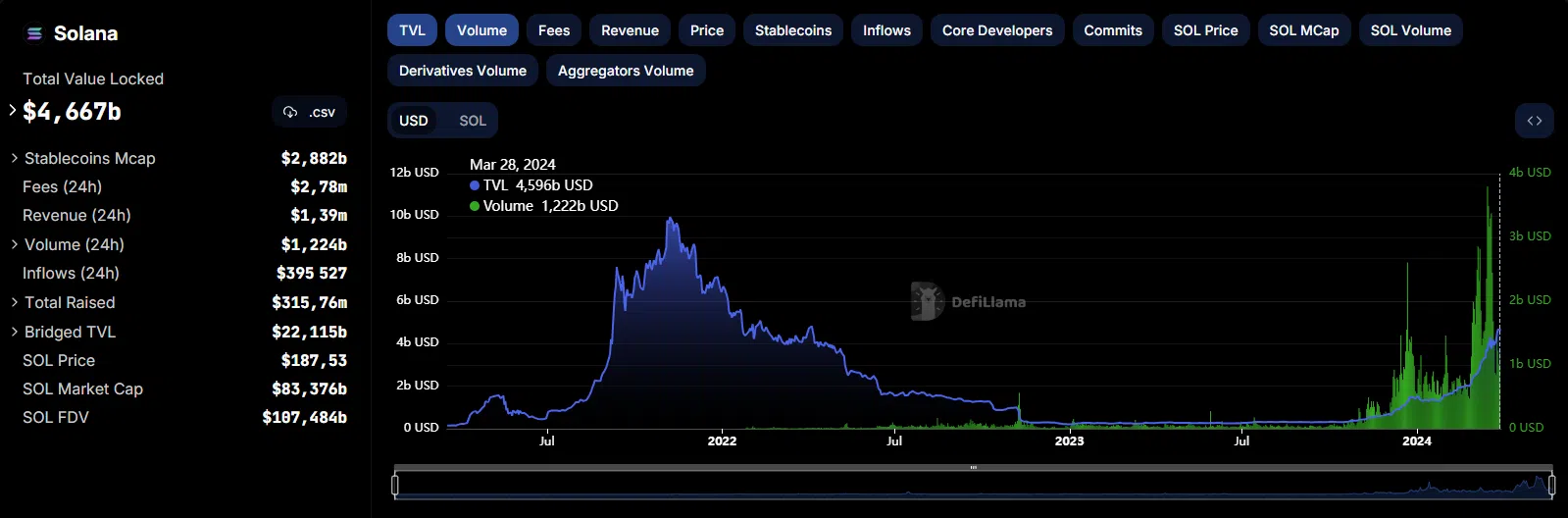Enable the Stablecoins chart series
This screenshot has width=1568, height=518.
793,30
